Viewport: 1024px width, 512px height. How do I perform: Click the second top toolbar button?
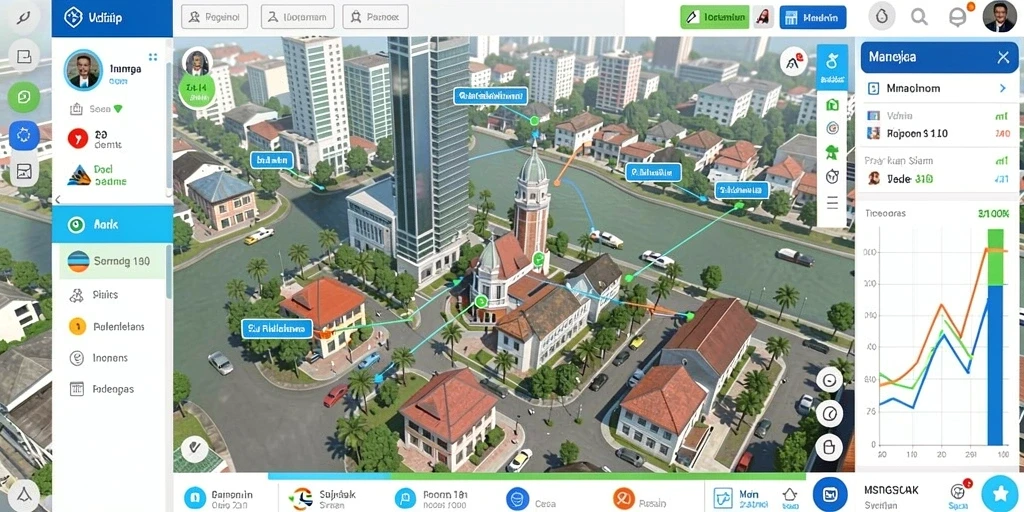(x=297, y=16)
